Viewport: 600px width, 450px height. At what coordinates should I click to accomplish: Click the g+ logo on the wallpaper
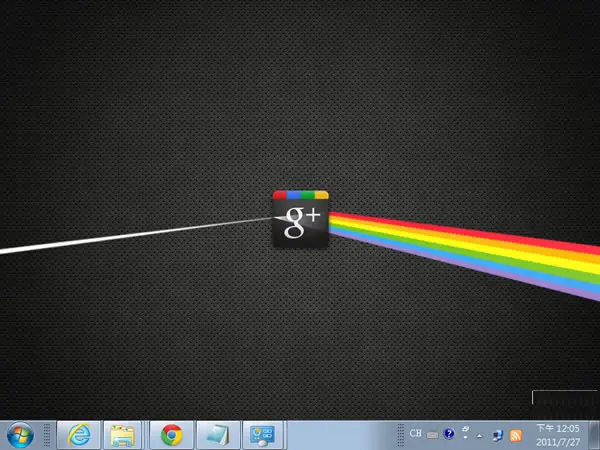click(300, 219)
